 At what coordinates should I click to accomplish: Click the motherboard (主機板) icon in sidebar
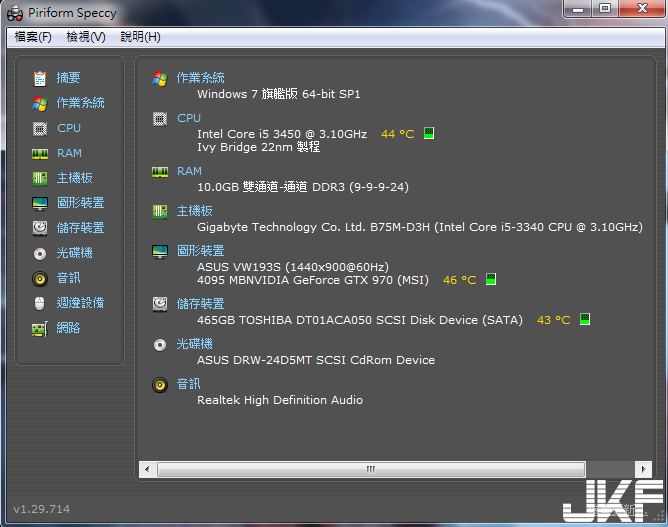pos(40,178)
